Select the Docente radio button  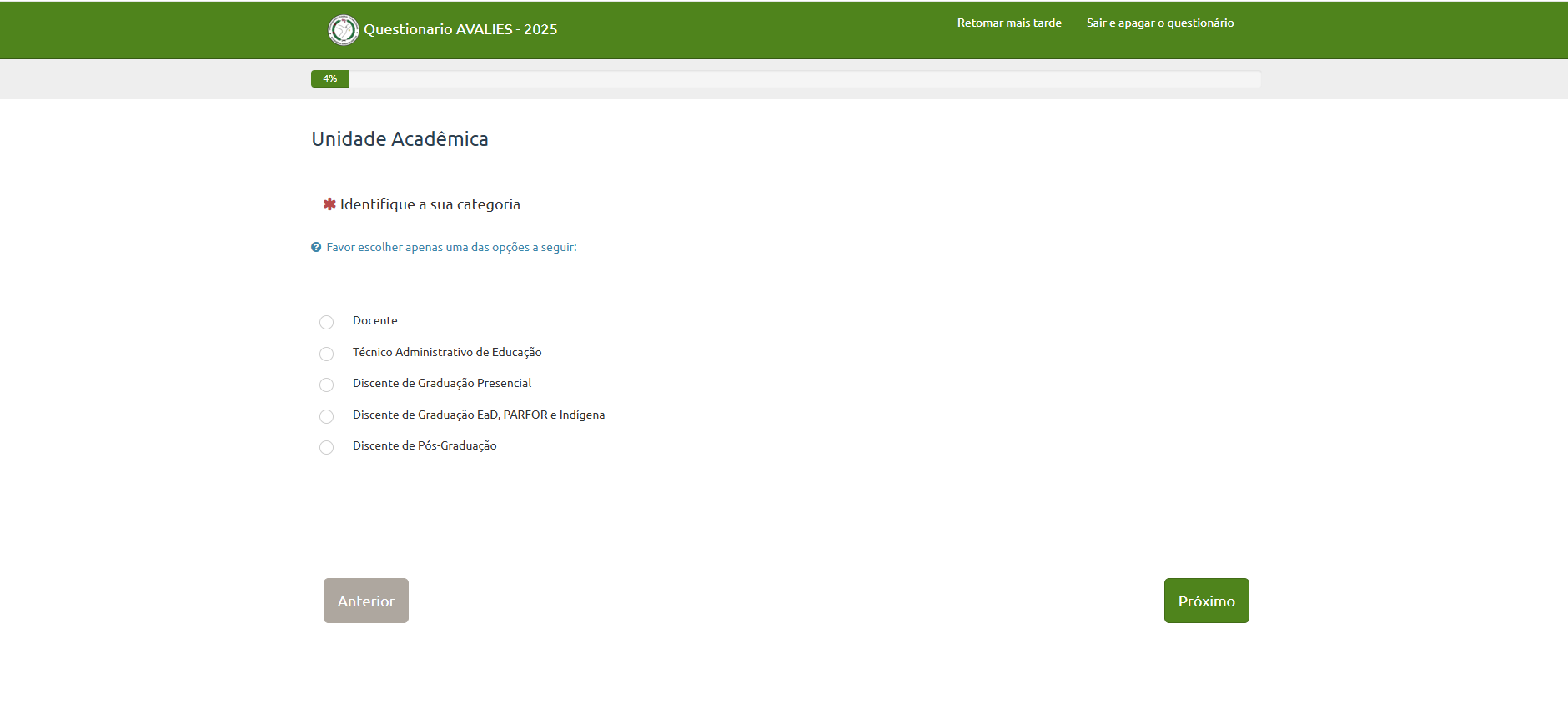(326, 322)
